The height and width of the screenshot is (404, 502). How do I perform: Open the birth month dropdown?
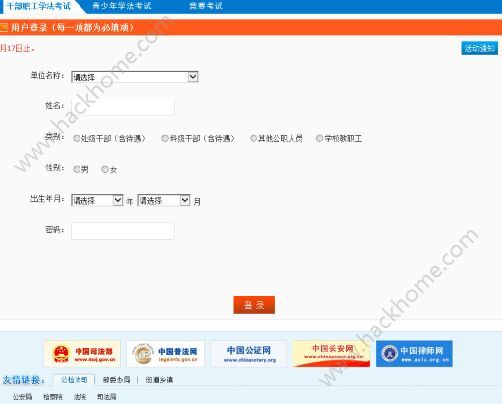pyautogui.click(x=164, y=200)
